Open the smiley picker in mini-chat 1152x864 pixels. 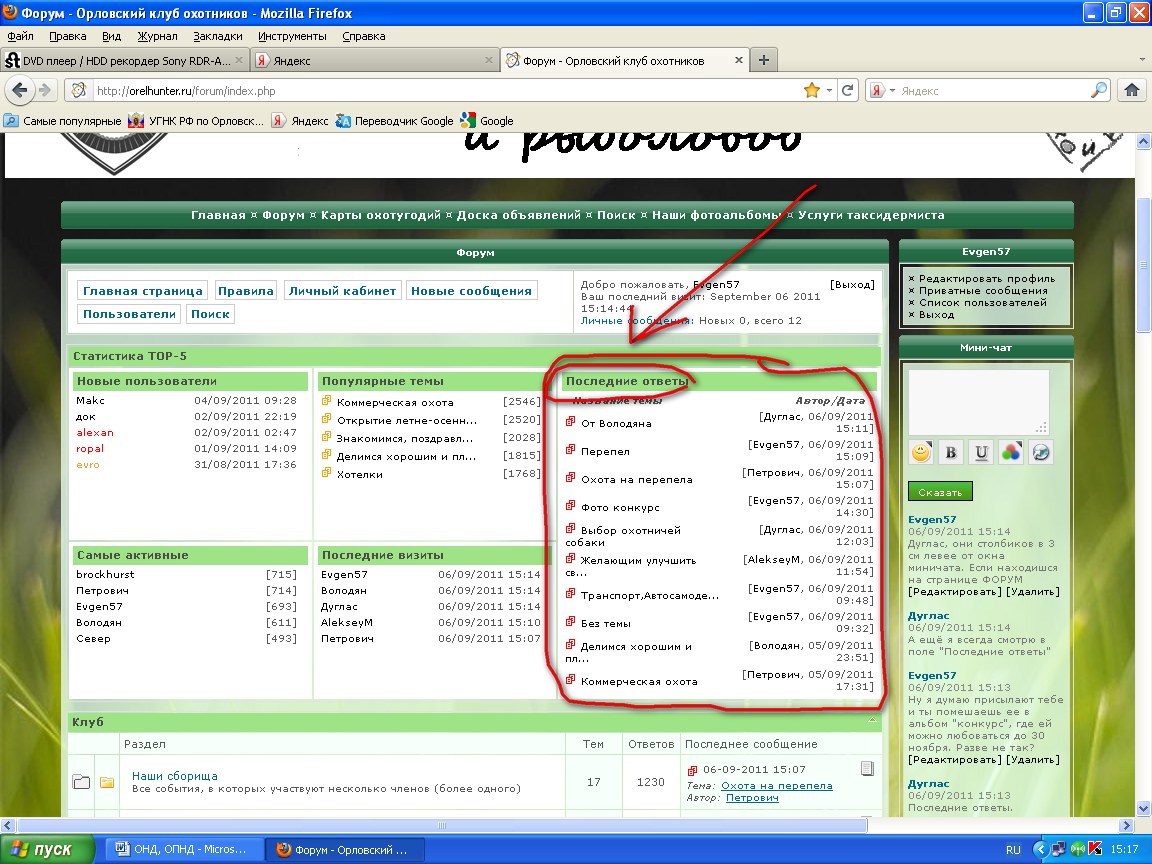[921, 453]
